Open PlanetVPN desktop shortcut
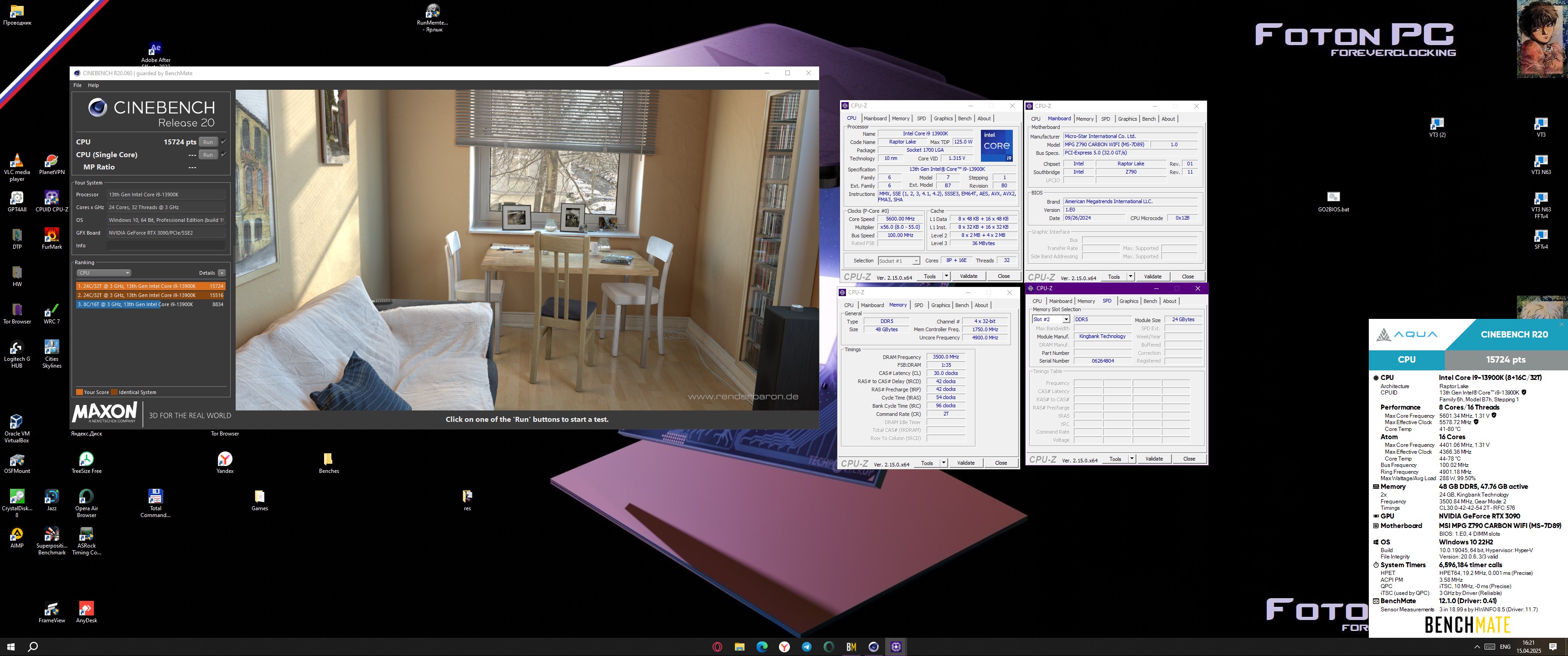 click(52, 164)
